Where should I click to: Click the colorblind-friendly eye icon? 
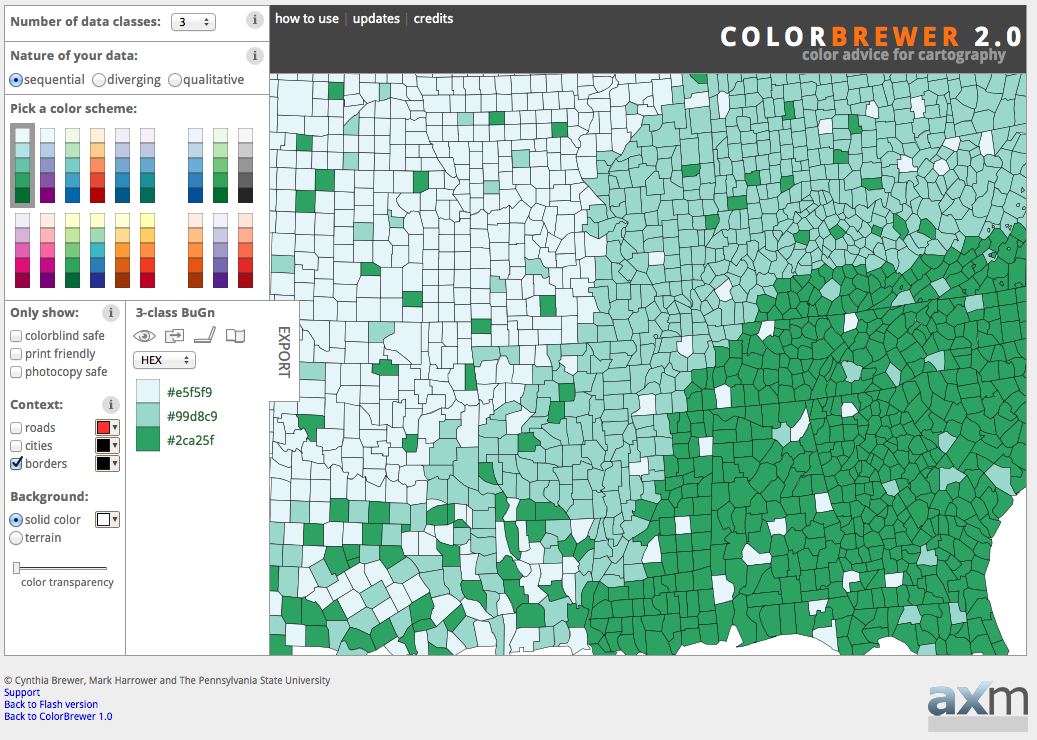(x=145, y=336)
